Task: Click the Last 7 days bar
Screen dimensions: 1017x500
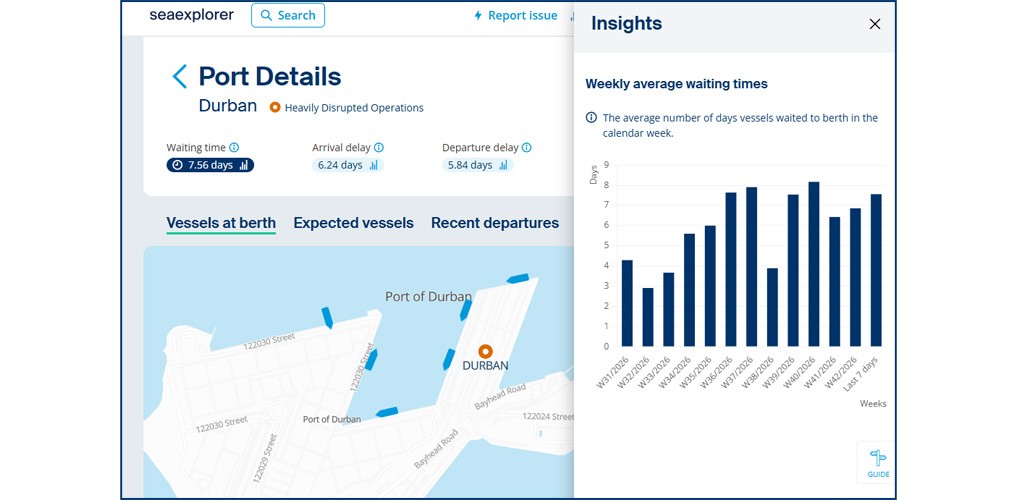Action: pos(876,270)
